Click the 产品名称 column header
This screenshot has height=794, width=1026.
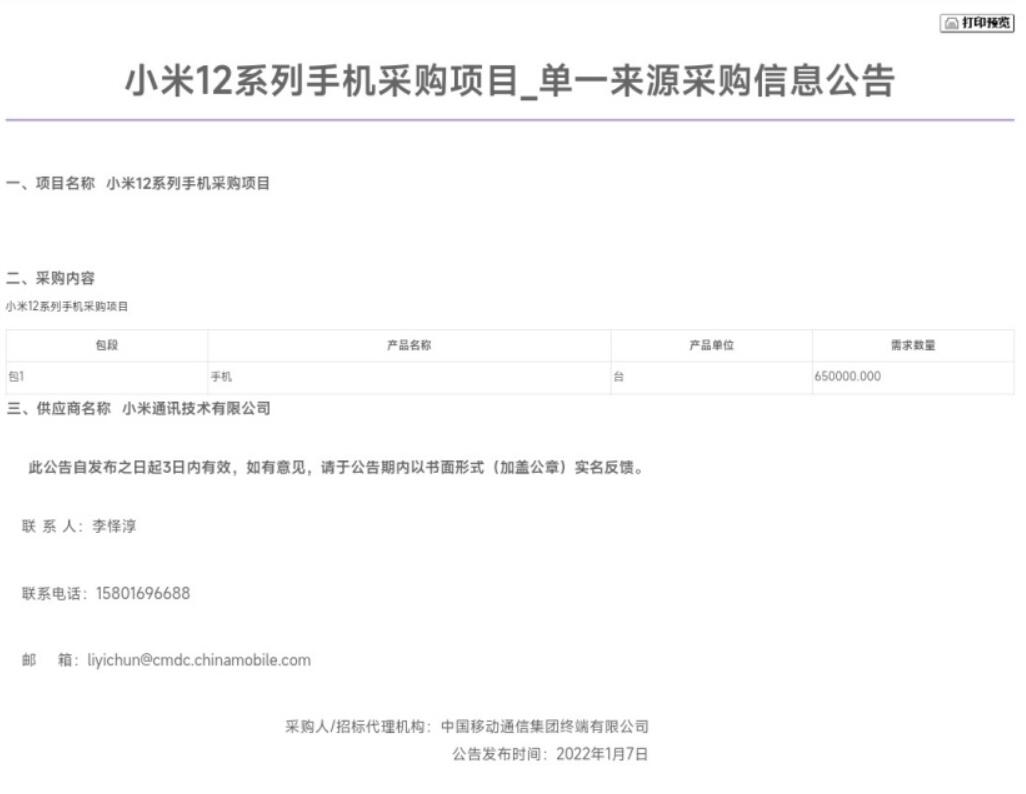(409, 345)
